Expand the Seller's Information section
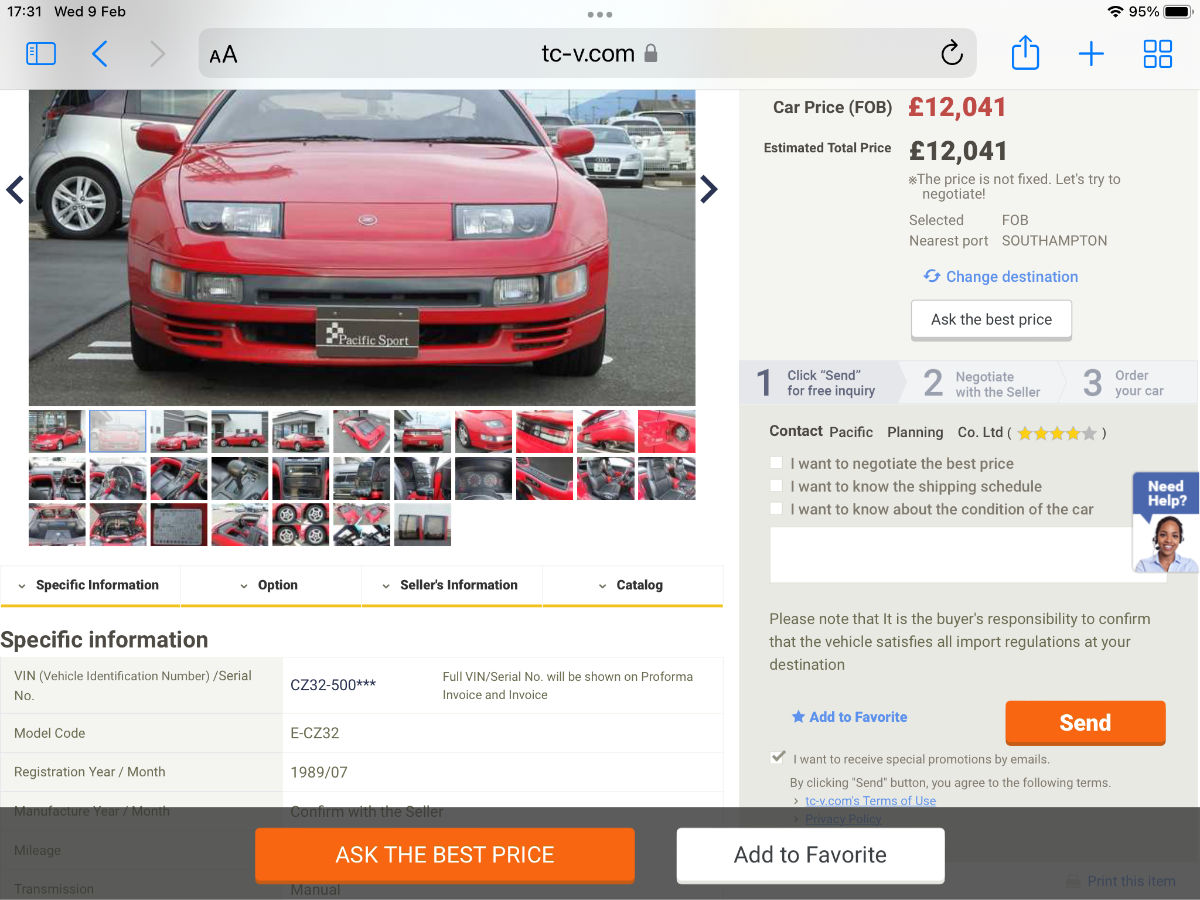 [451, 585]
